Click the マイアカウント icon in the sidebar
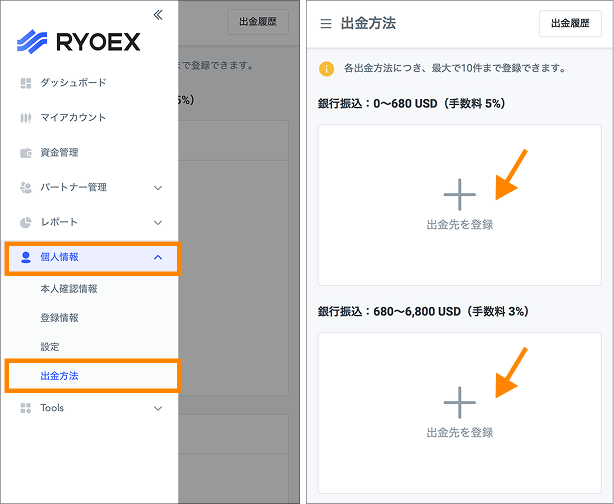 [x=26, y=118]
